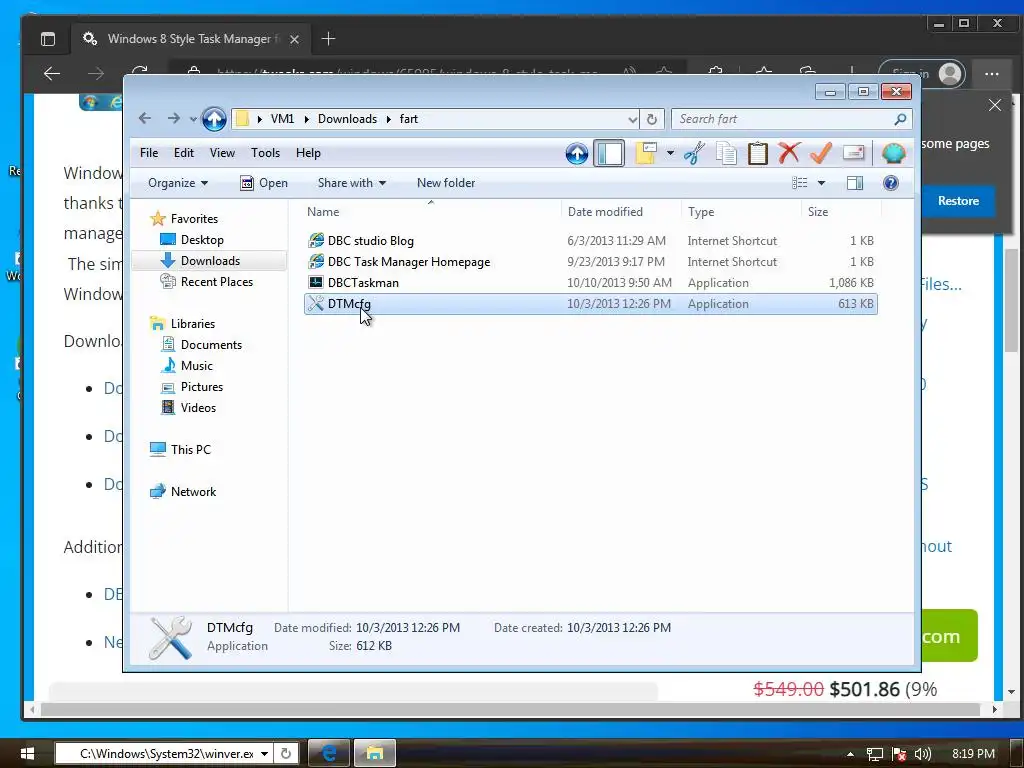The width and height of the screenshot is (1024, 768).
Task: Select the DBCTaskman application file
Action: tap(590, 283)
